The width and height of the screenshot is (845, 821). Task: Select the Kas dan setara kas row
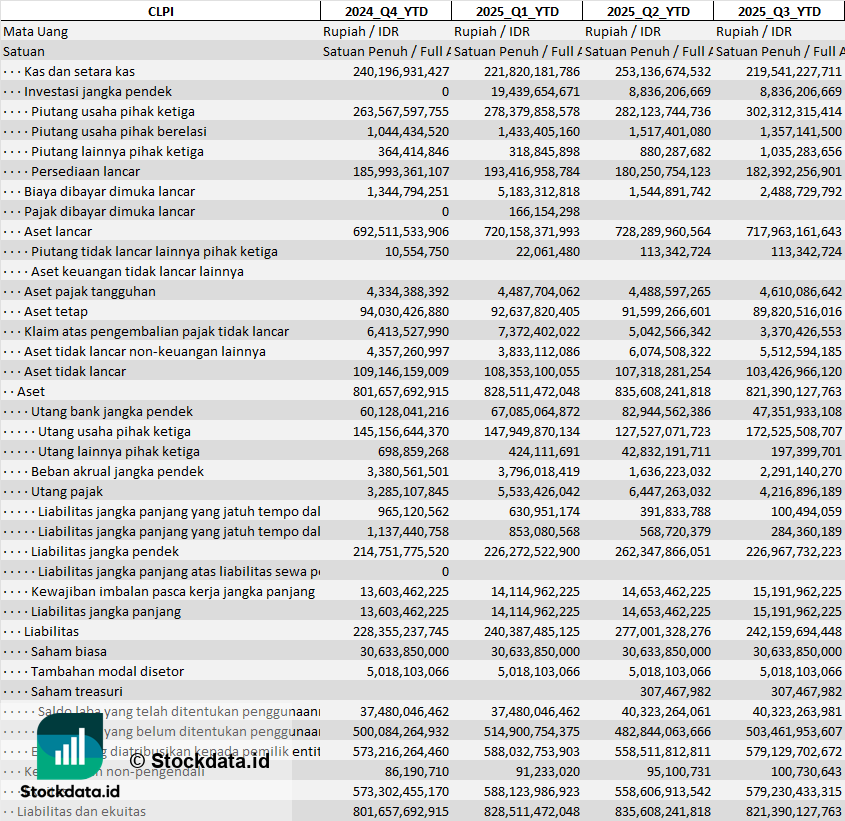[x=422, y=71]
